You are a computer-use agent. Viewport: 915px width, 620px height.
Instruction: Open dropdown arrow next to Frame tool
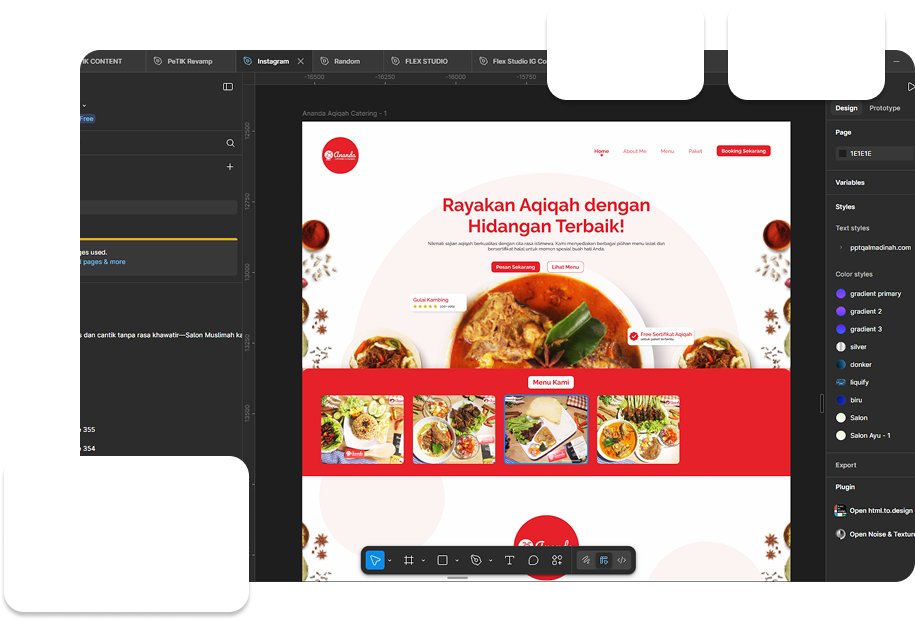click(x=423, y=561)
